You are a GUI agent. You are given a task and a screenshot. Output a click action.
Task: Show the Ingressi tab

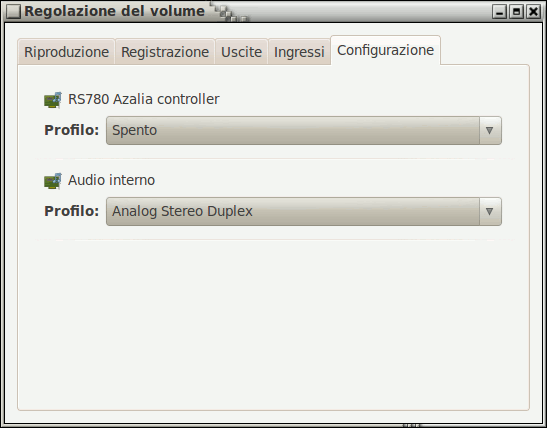[299, 52]
